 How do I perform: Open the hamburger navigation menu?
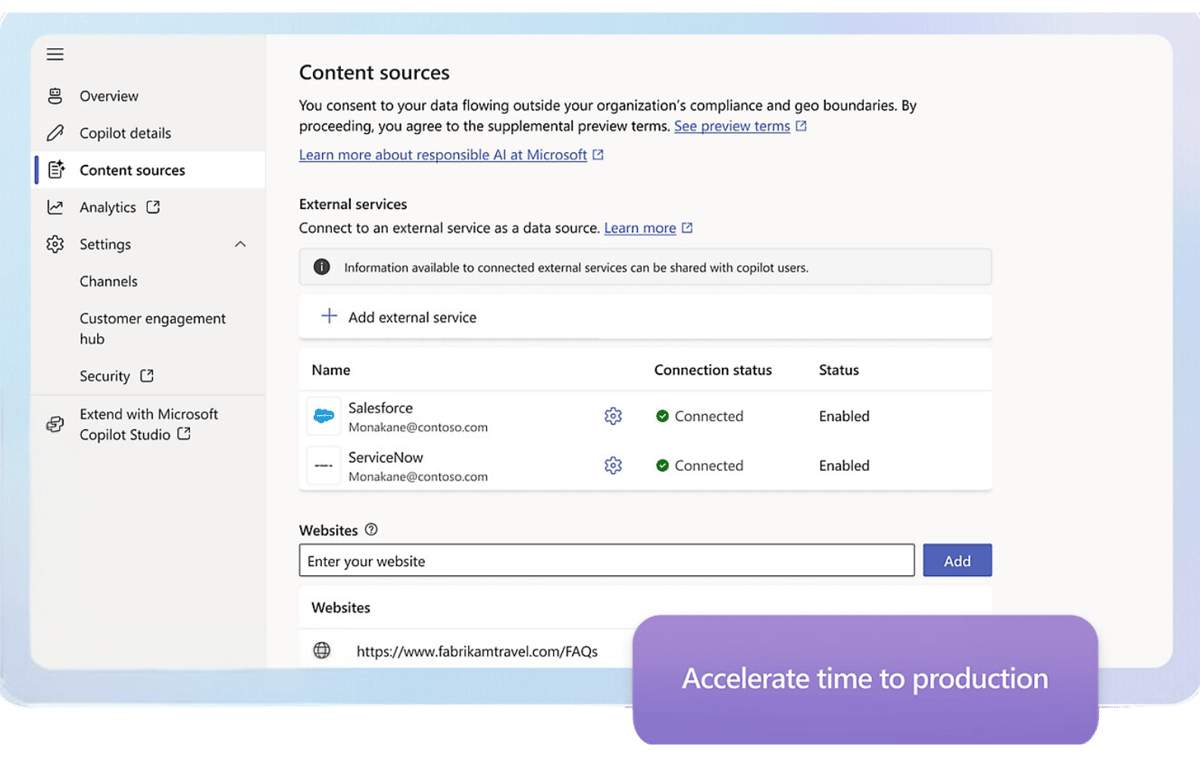(55, 54)
